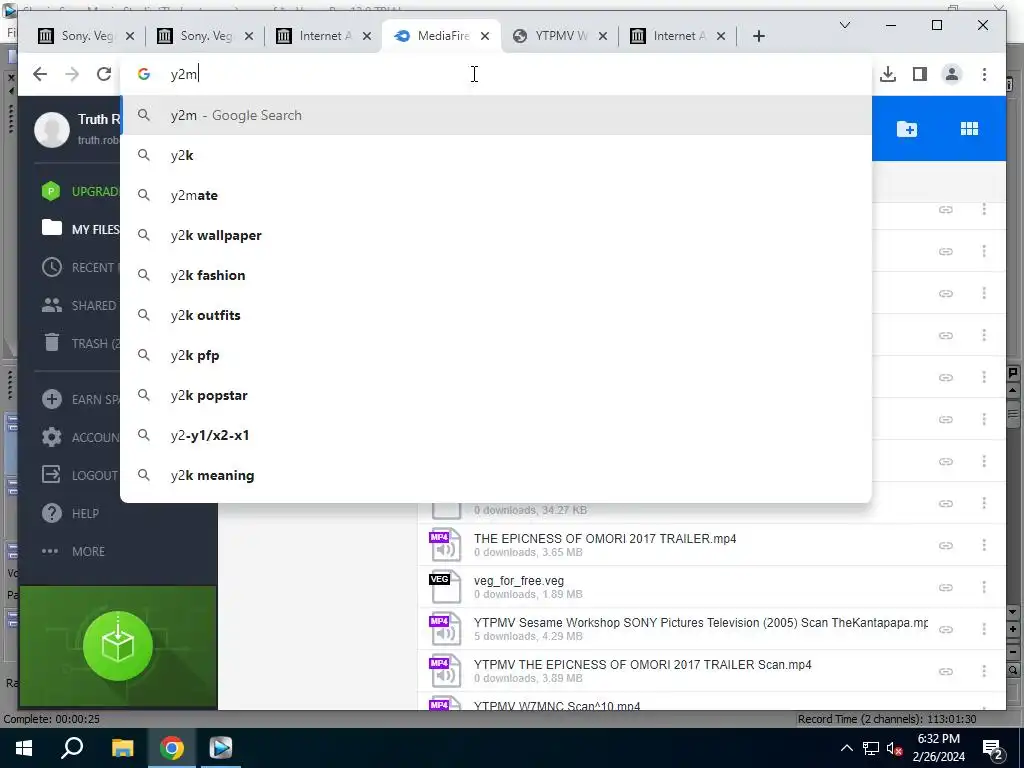Copy link for YTPMV Sesame Workshop file
The image size is (1024, 768).
(945, 629)
